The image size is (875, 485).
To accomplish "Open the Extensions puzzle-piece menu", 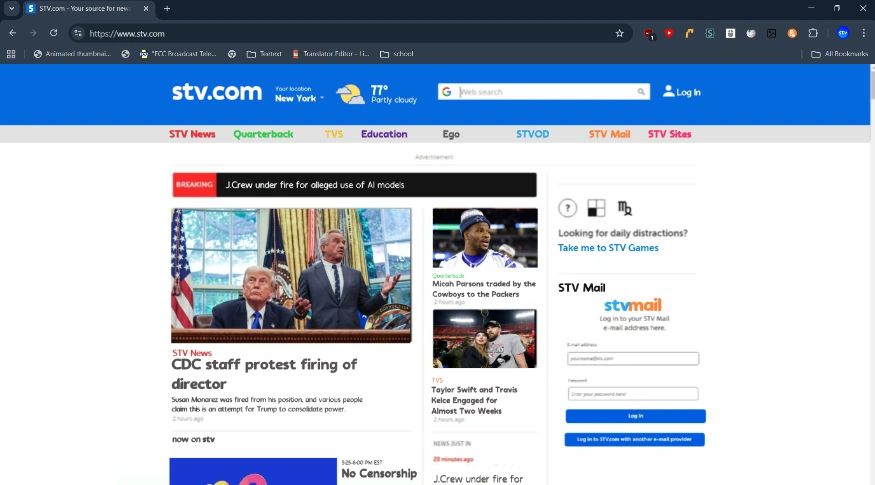I will pos(813,33).
